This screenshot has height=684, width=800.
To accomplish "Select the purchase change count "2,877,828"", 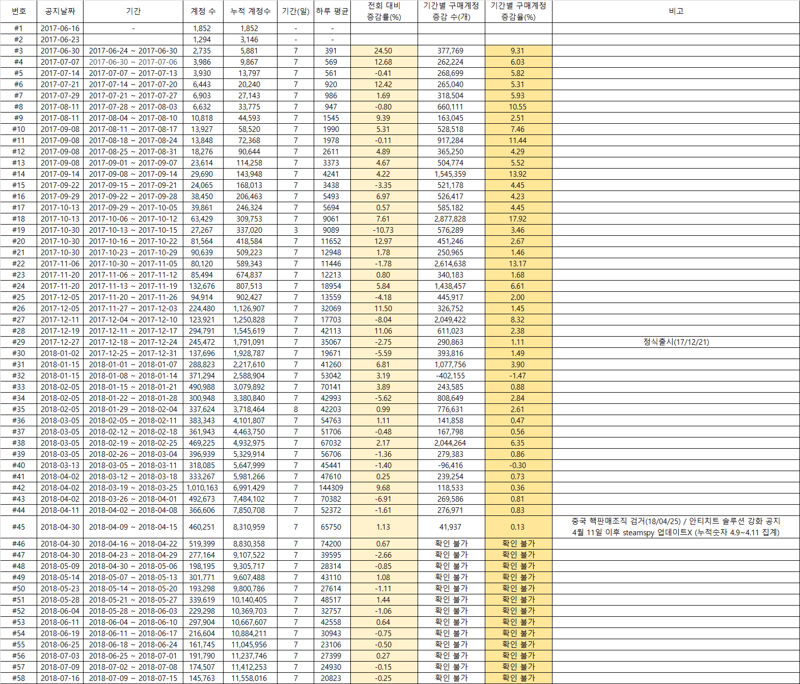I will tap(451, 219).
